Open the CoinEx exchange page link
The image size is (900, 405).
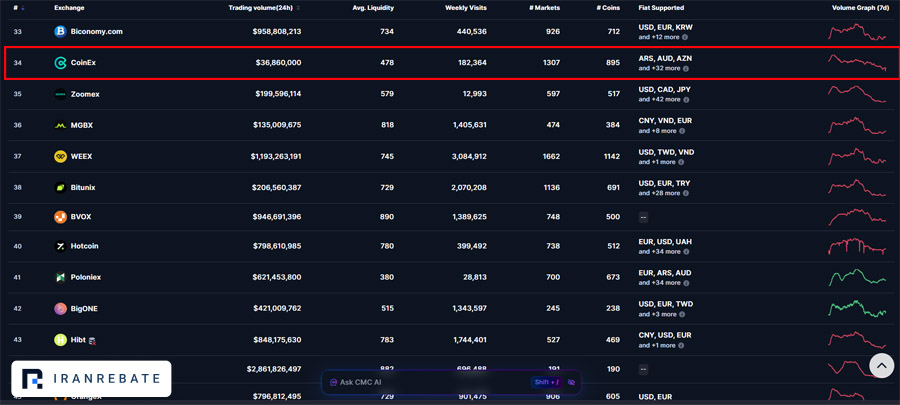83,63
